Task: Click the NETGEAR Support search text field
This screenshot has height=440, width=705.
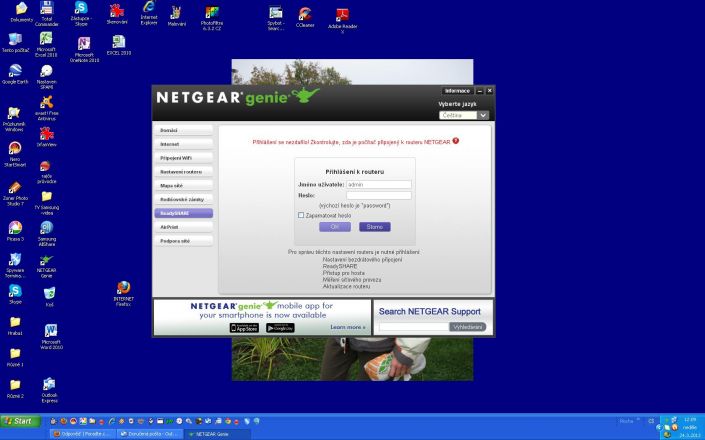Action: coord(414,327)
